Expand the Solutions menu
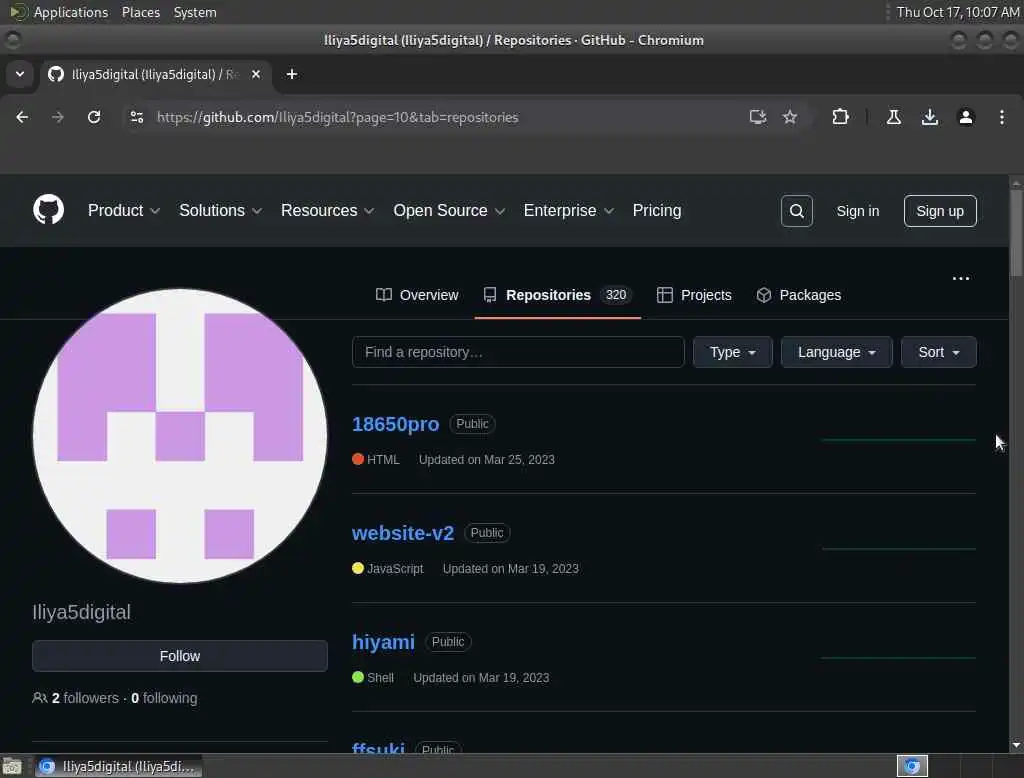The width and height of the screenshot is (1024, 778). (x=220, y=210)
